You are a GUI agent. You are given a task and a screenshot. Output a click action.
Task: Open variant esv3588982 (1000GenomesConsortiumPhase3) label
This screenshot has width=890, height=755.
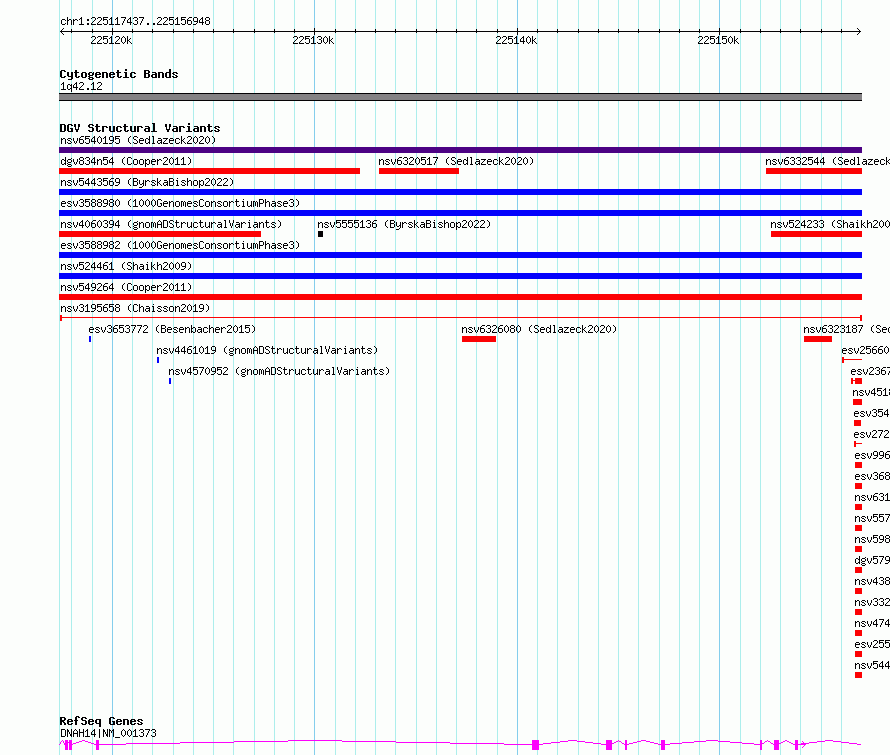[180, 245]
